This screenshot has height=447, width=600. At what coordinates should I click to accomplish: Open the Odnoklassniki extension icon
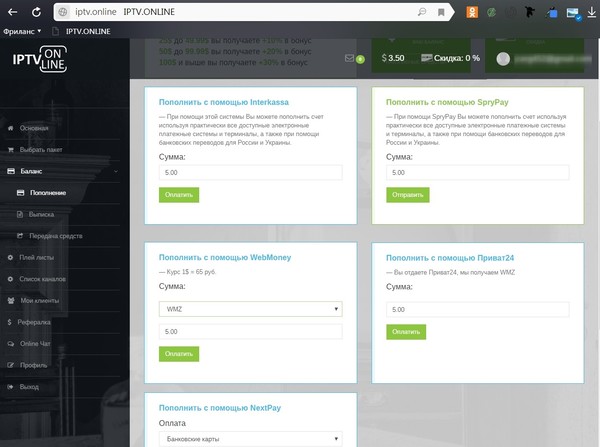tap(472, 12)
